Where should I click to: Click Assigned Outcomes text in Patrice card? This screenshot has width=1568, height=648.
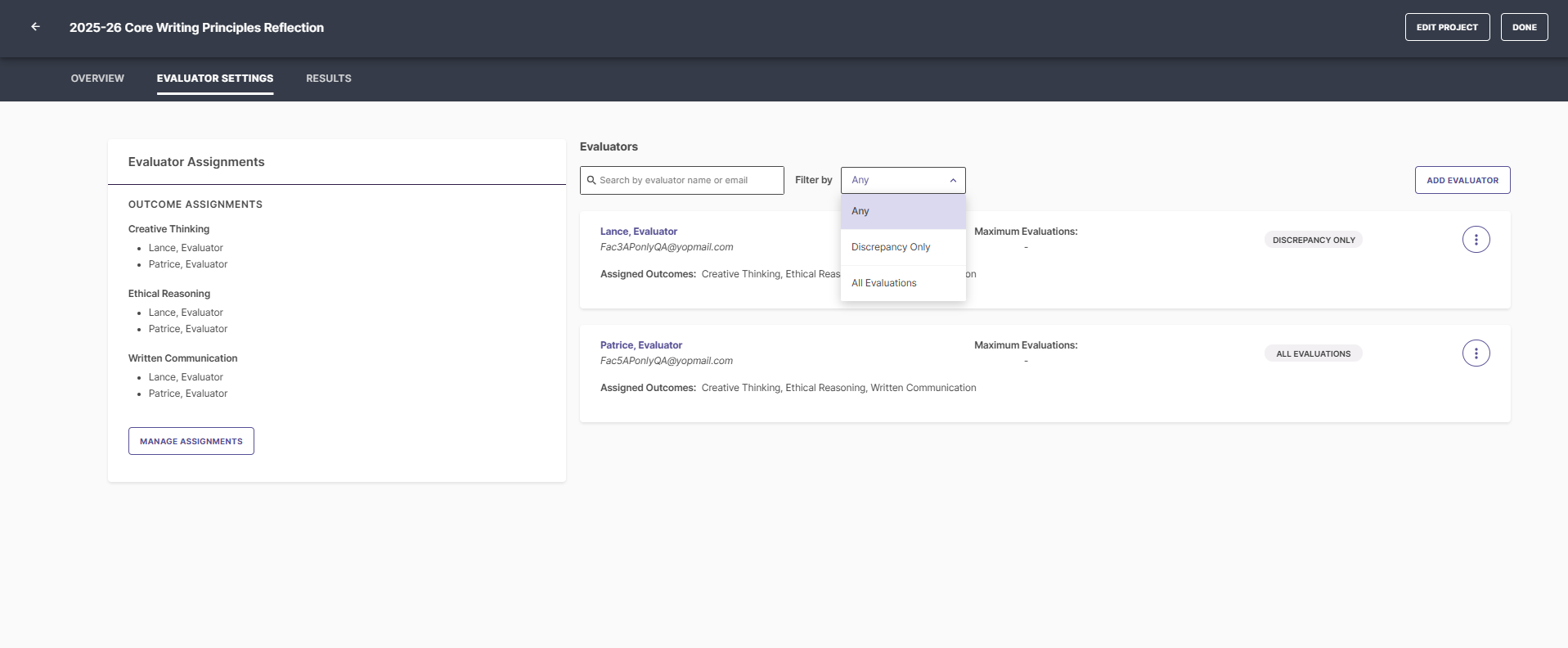pyautogui.click(x=788, y=388)
